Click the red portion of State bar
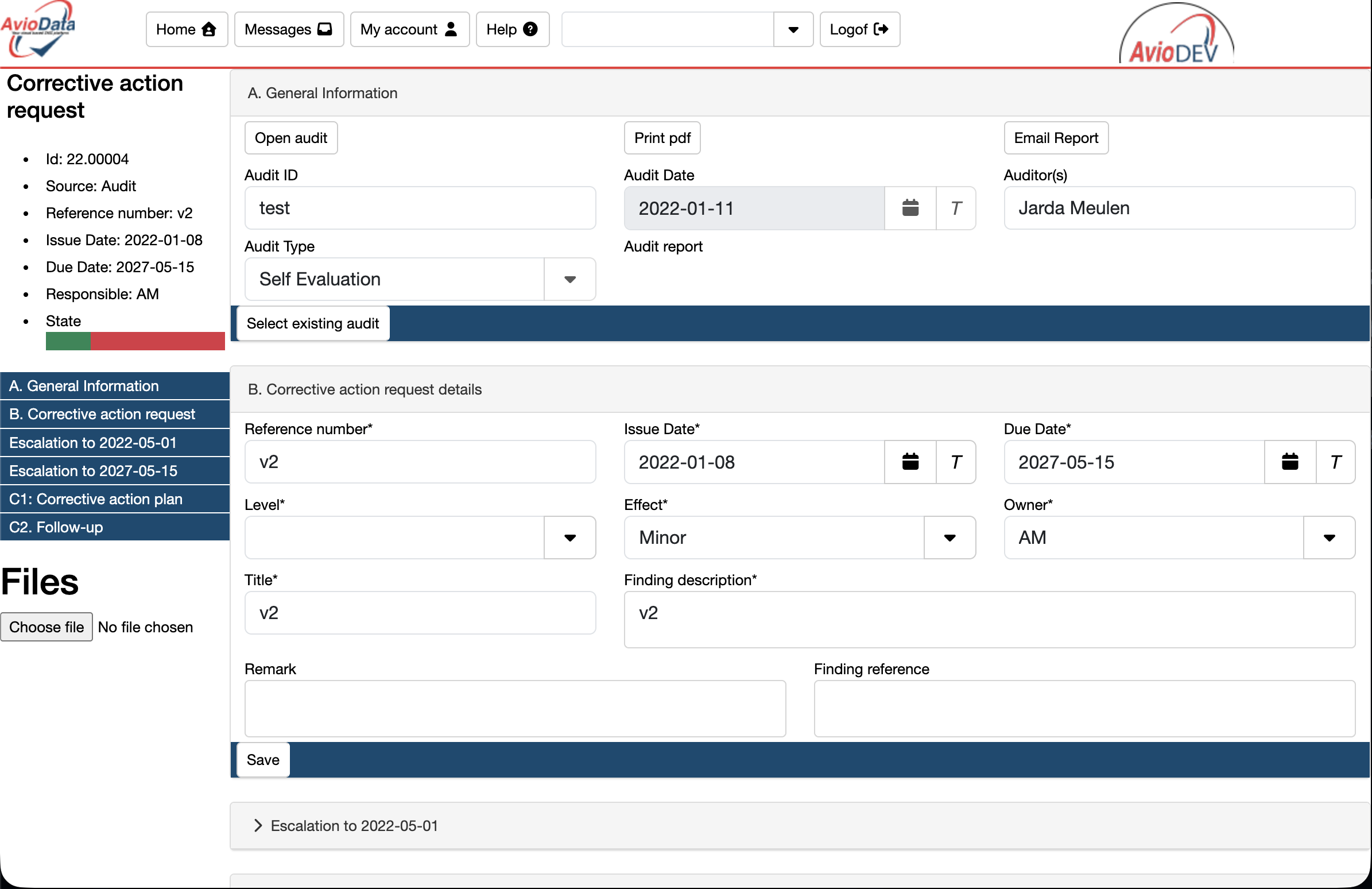 [157, 341]
